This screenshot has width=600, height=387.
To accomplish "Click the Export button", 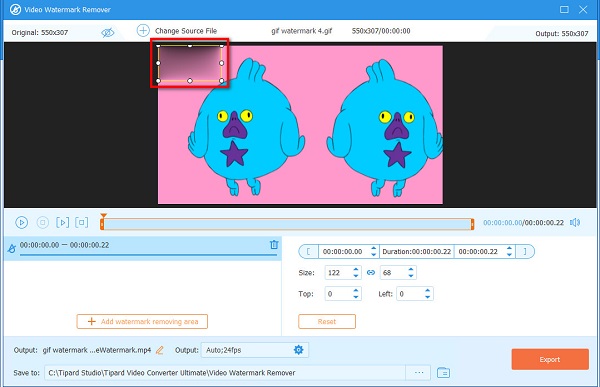I will 550,359.
